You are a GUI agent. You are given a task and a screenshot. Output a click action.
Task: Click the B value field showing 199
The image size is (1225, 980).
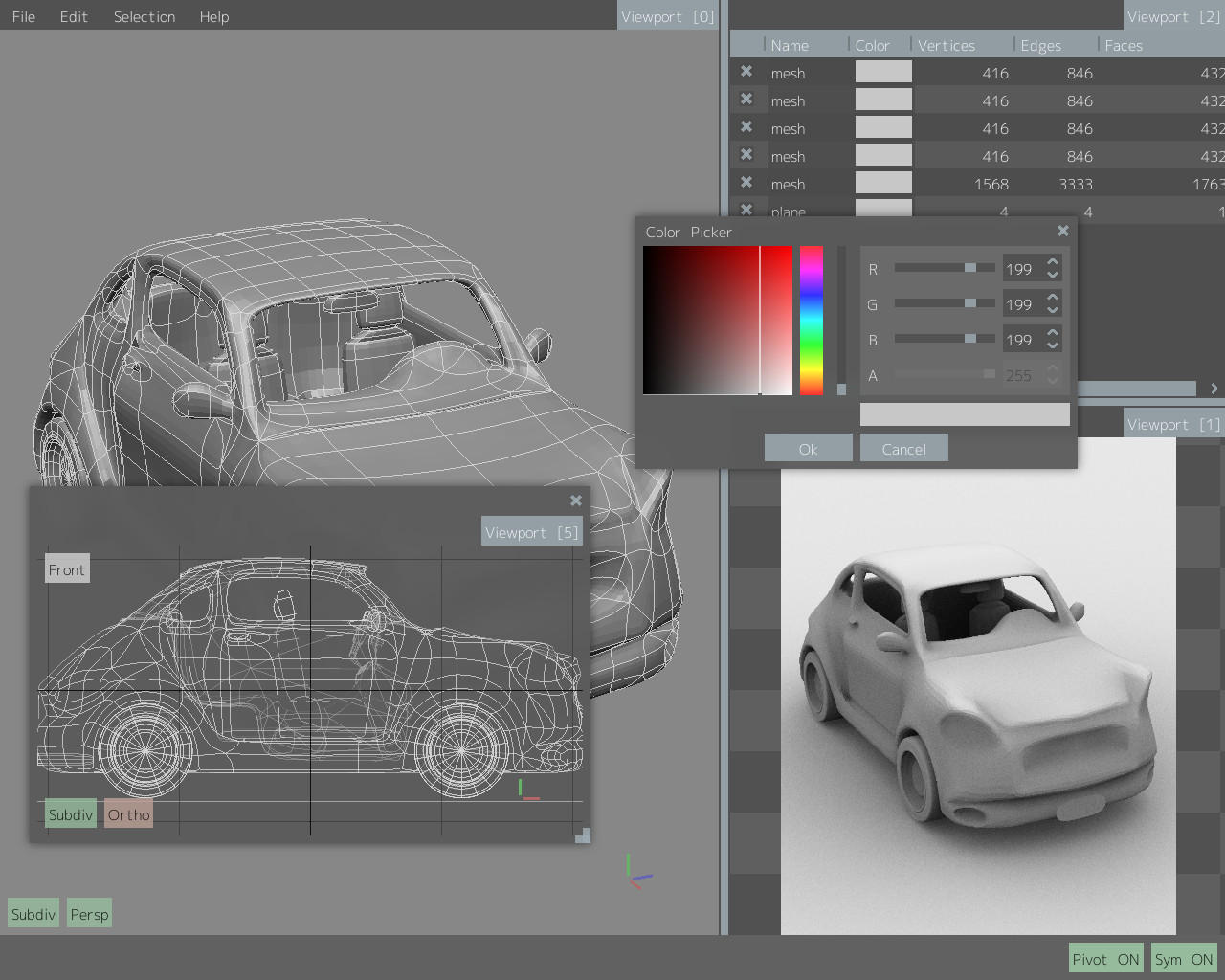pos(1022,340)
